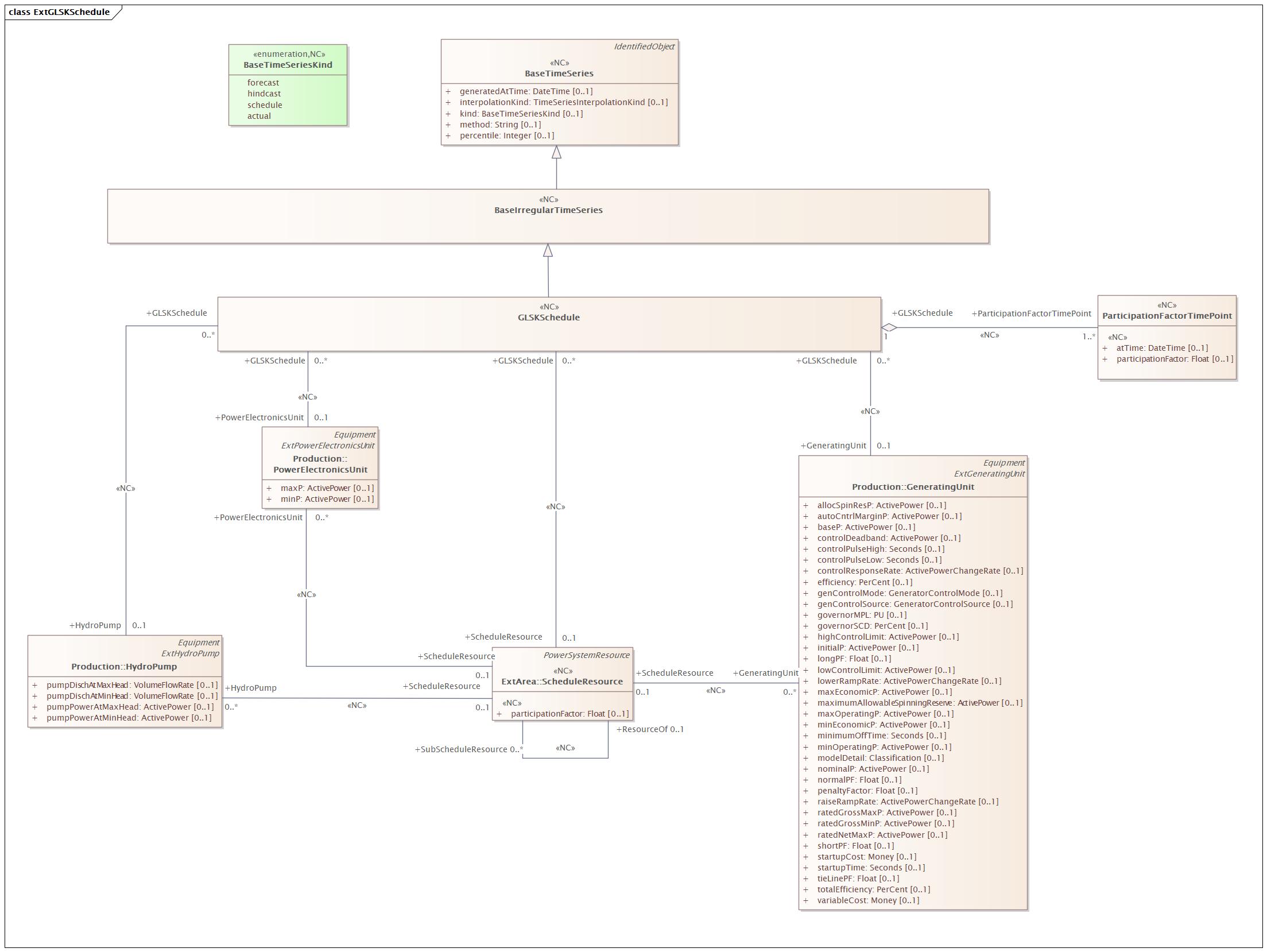The height and width of the screenshot is (952, 1267).
Task: Click the controlDeadband attribute
Action: pyautogui.click(x=889, y=538)
